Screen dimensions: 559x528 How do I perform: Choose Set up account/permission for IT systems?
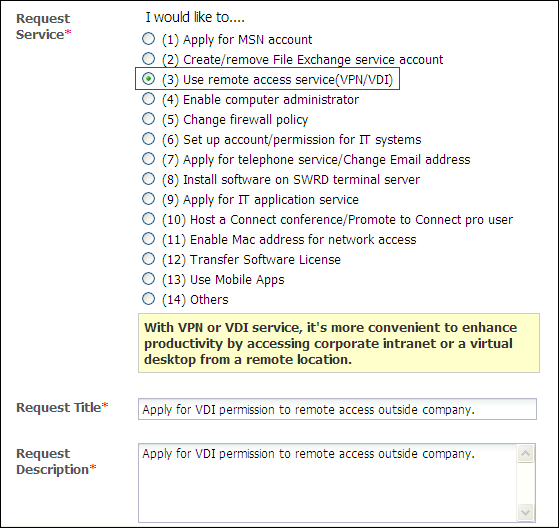[148, 138]
